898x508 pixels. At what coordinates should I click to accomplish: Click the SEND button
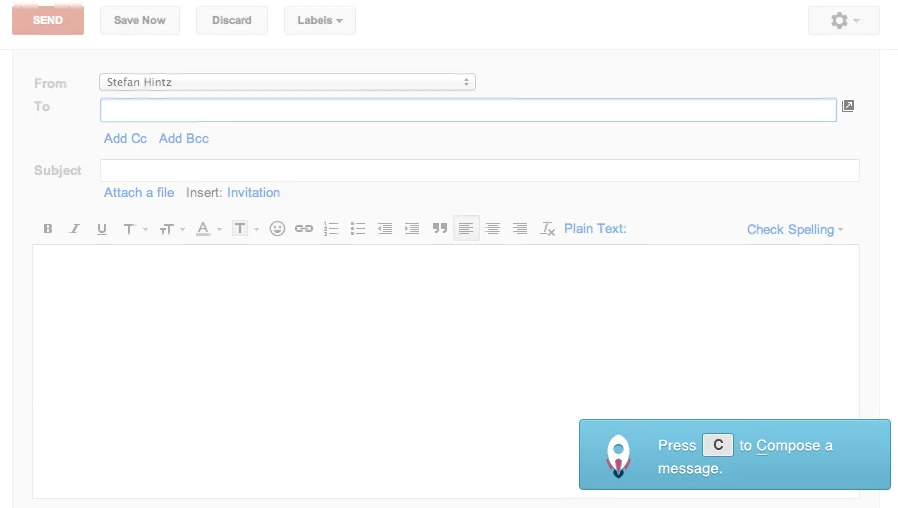pyautogui.click(x=48, y=20)
